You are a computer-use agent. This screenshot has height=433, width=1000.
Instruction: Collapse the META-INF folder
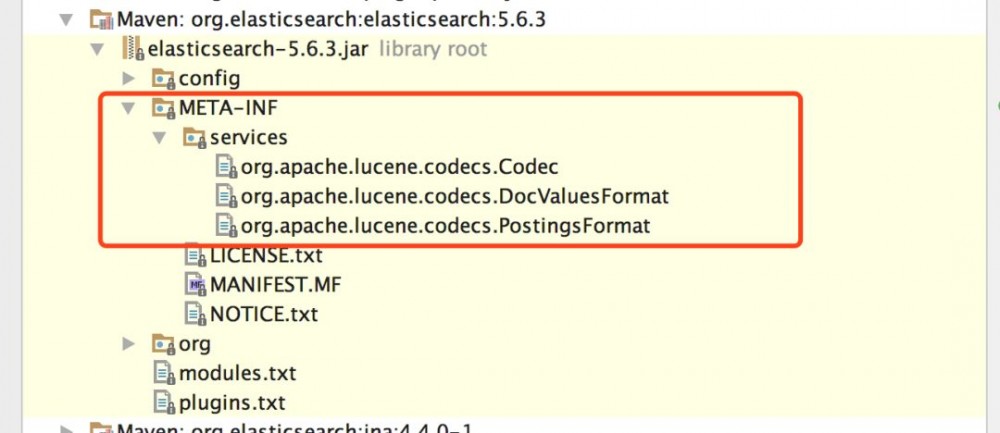pos(128,108)
